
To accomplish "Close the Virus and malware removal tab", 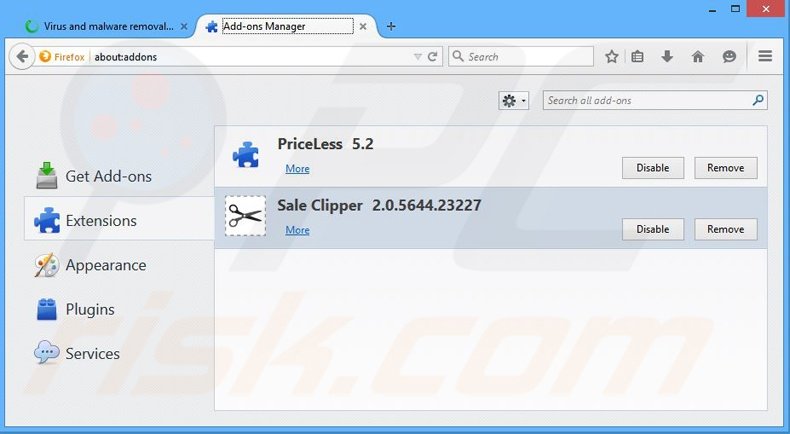I will coord(184,26).
